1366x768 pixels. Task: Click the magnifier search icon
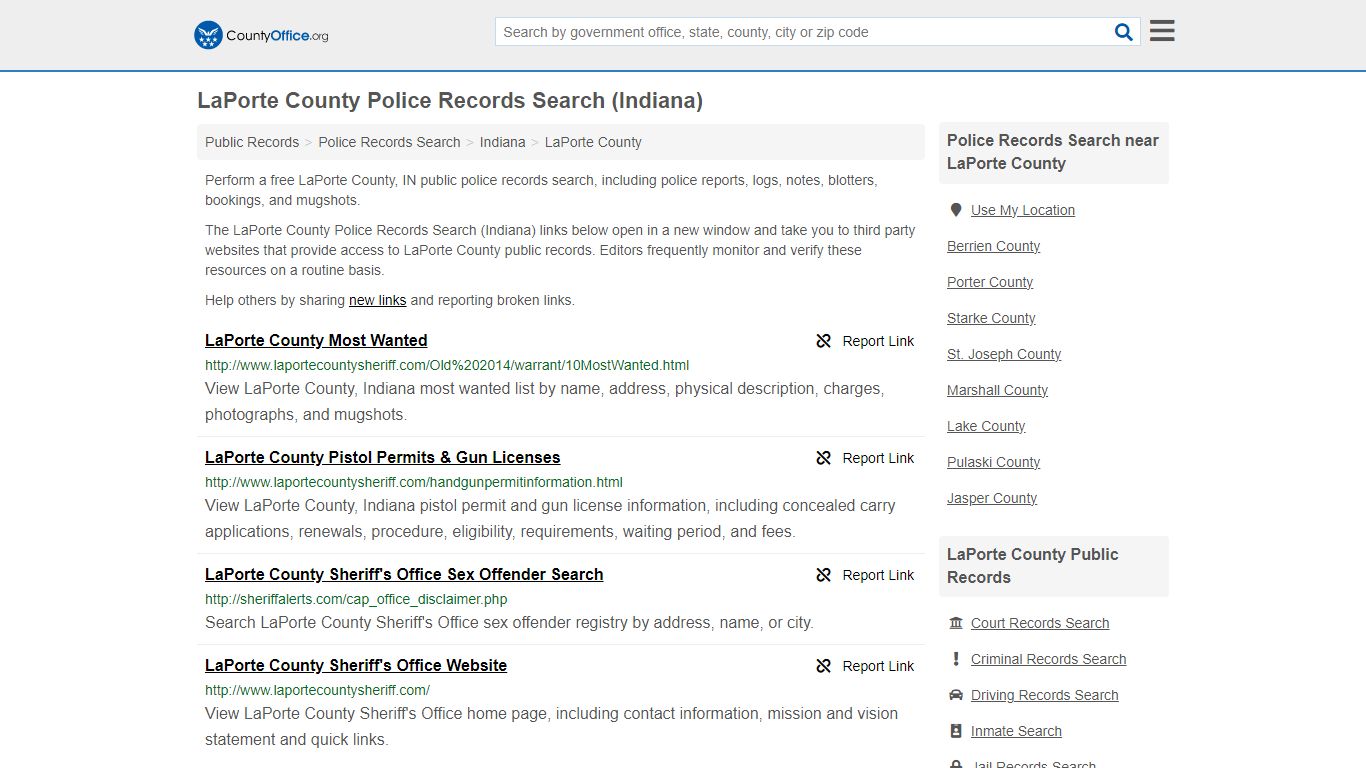[1124, 32]
